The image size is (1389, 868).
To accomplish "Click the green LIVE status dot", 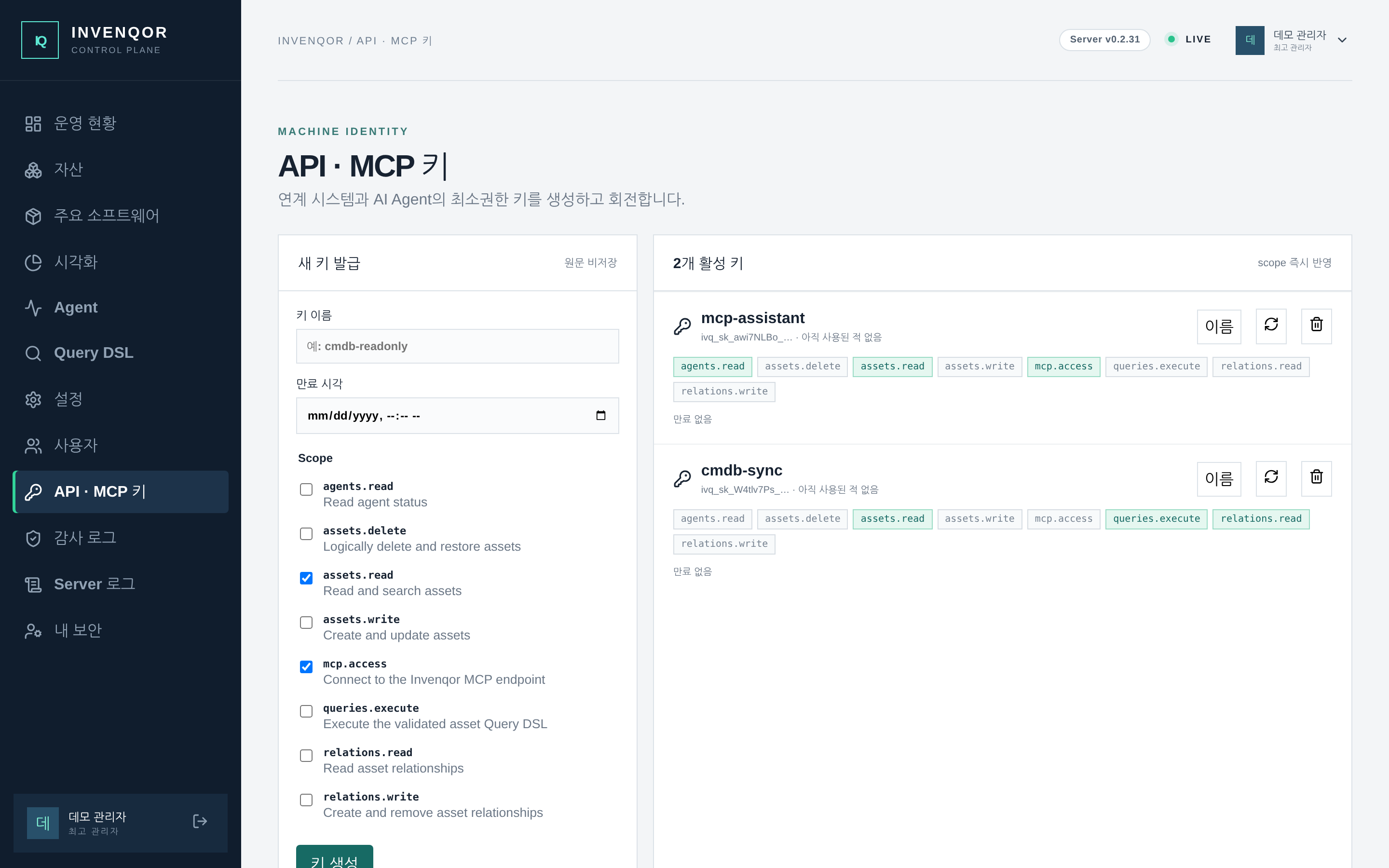I will click(1171, 39).
